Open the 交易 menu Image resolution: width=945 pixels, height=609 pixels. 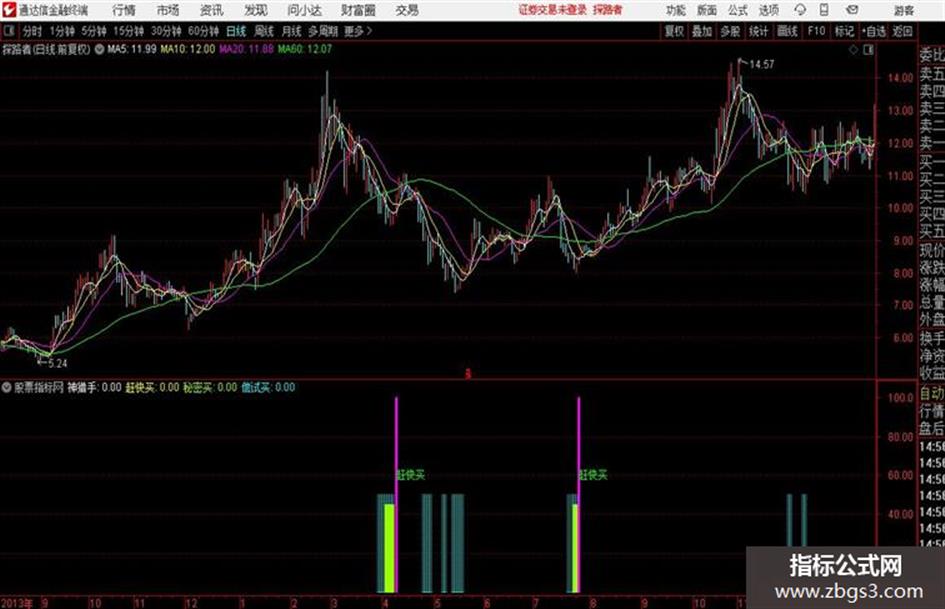point(407,10)
